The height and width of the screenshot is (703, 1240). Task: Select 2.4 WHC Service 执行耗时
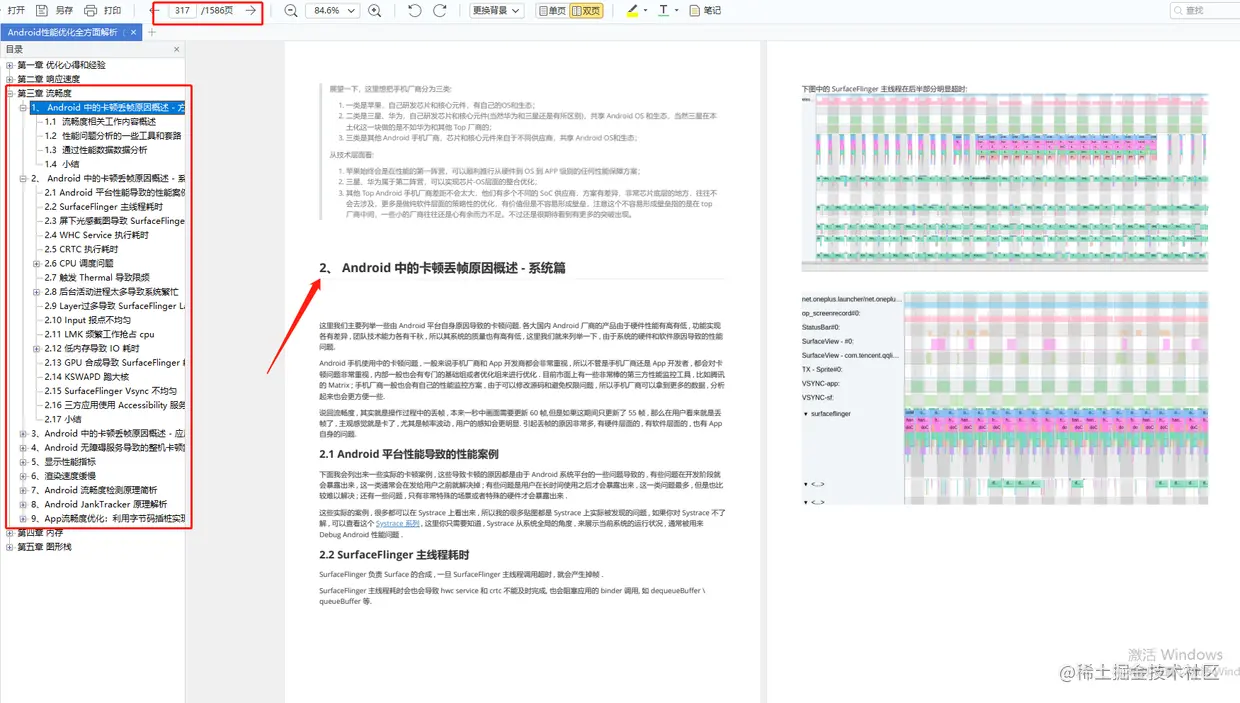coord(97,235)
